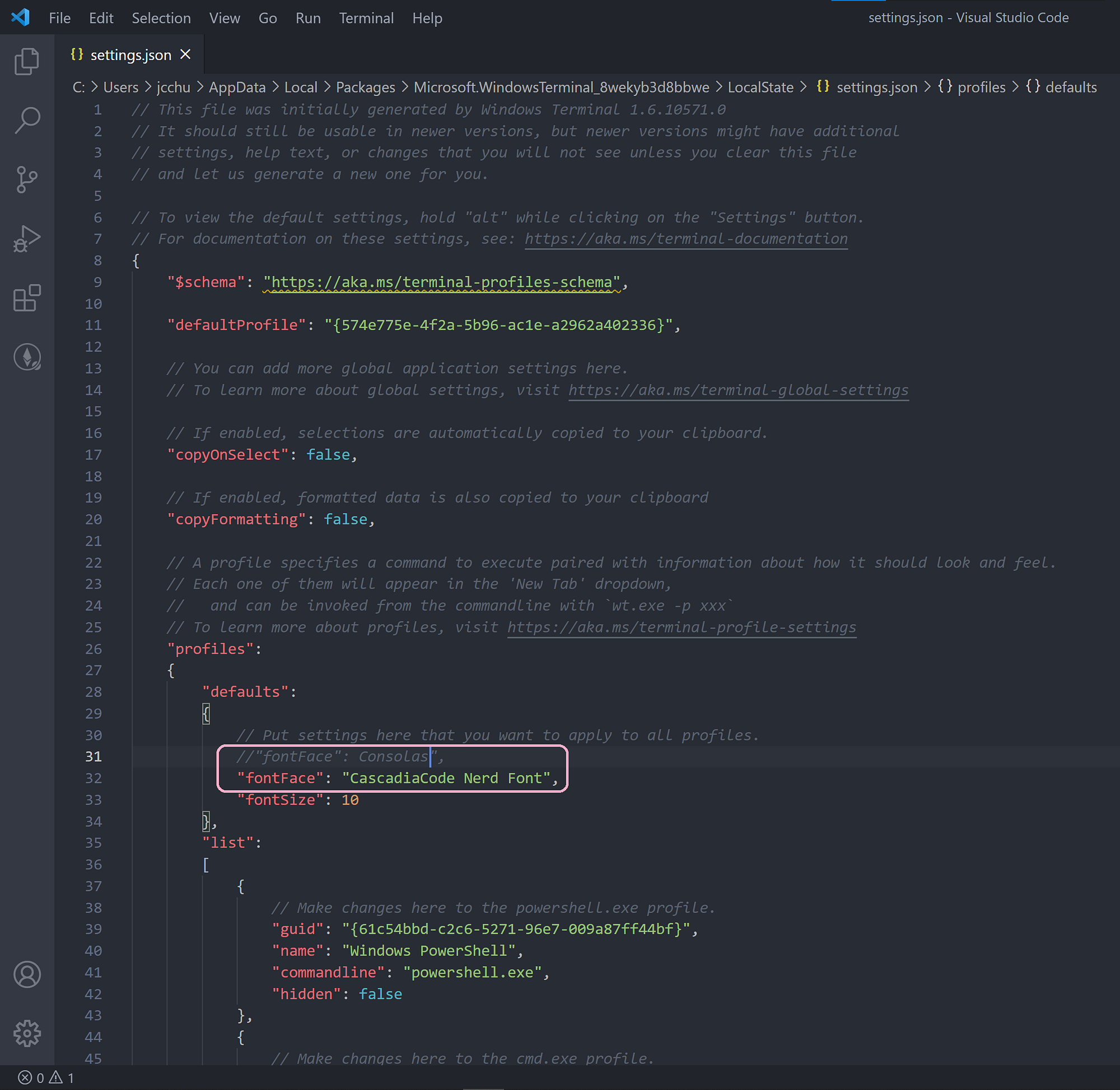The width and height of the screenshot is (1120, 1090).
Task: Click the C: breadcrumb segment
Action: tap(79, 87)
